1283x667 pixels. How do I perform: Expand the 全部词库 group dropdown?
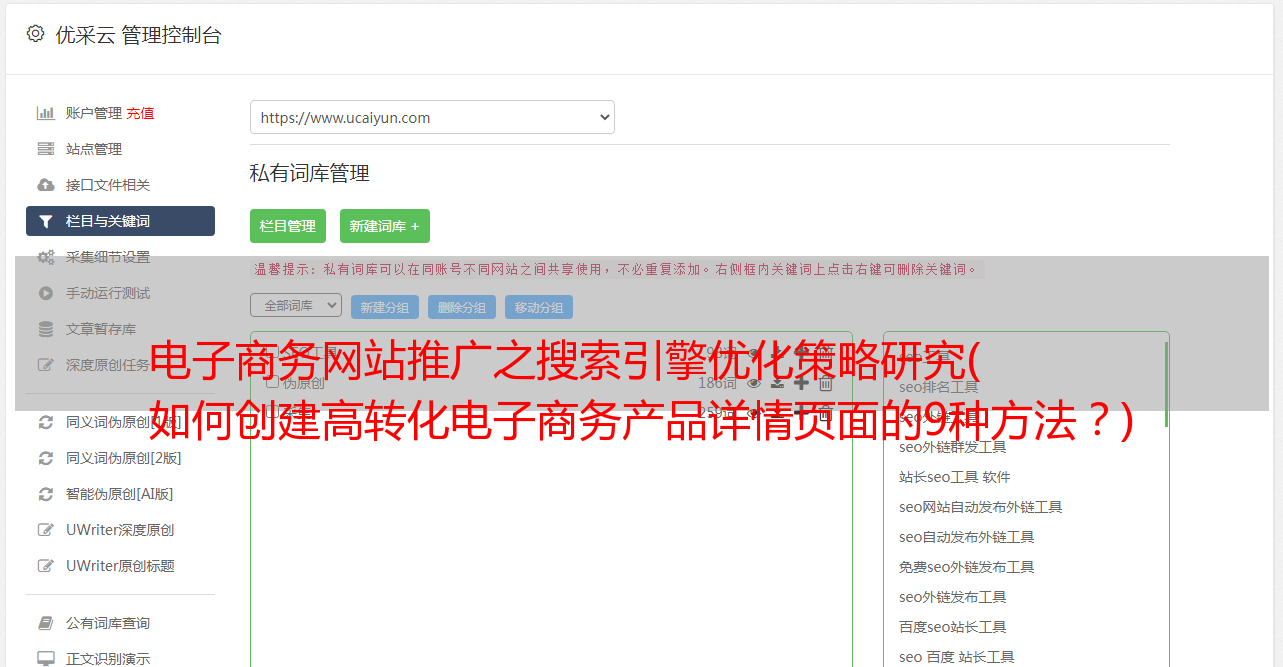296,305
